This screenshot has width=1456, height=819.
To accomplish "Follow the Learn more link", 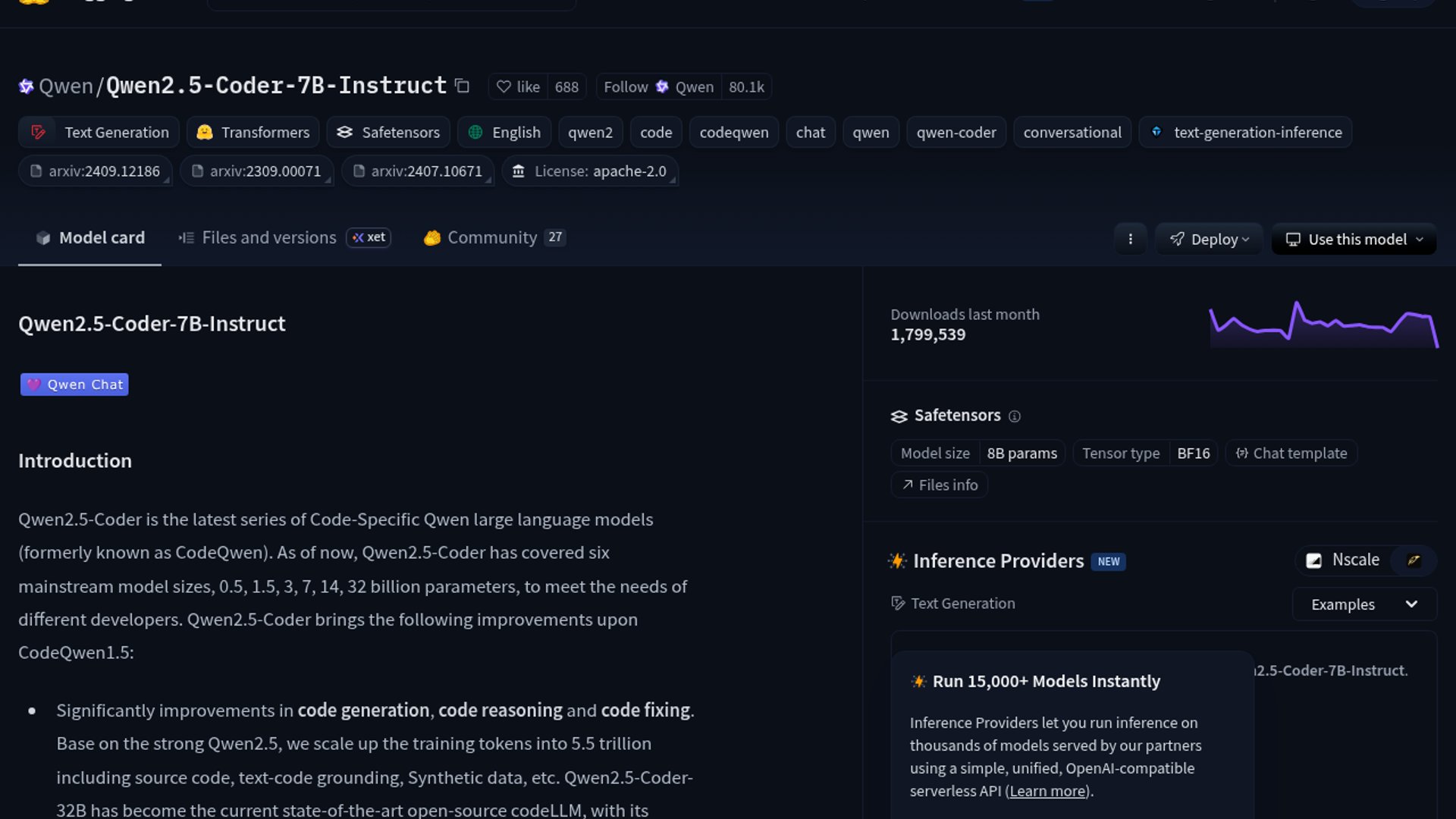I will [1047, 791].
